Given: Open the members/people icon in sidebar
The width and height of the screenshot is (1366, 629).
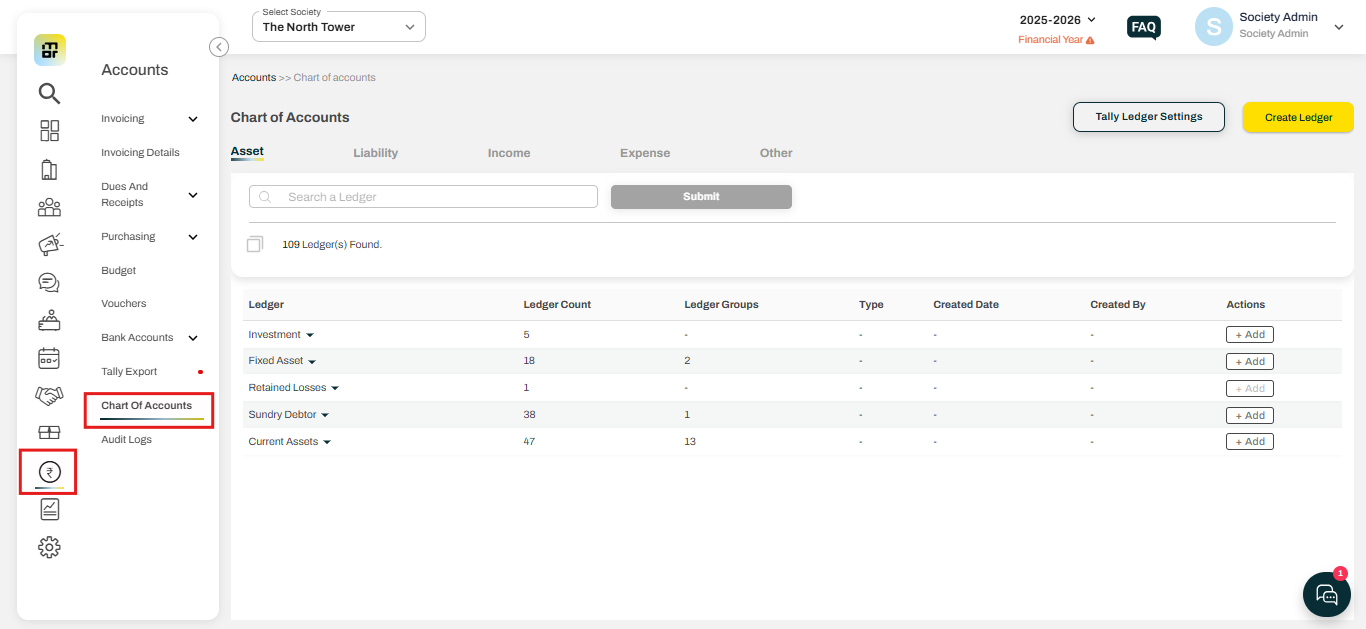Looking at the screenshot, I should (49, 207).
